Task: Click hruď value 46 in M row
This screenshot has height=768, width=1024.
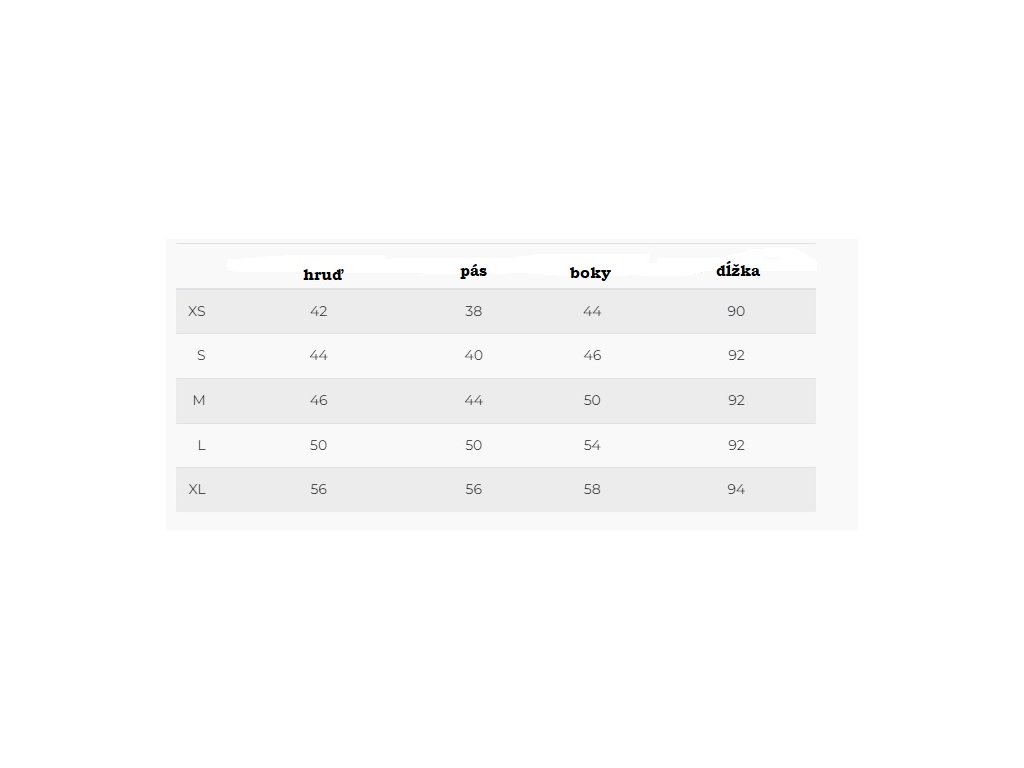Action: (319, 400)
